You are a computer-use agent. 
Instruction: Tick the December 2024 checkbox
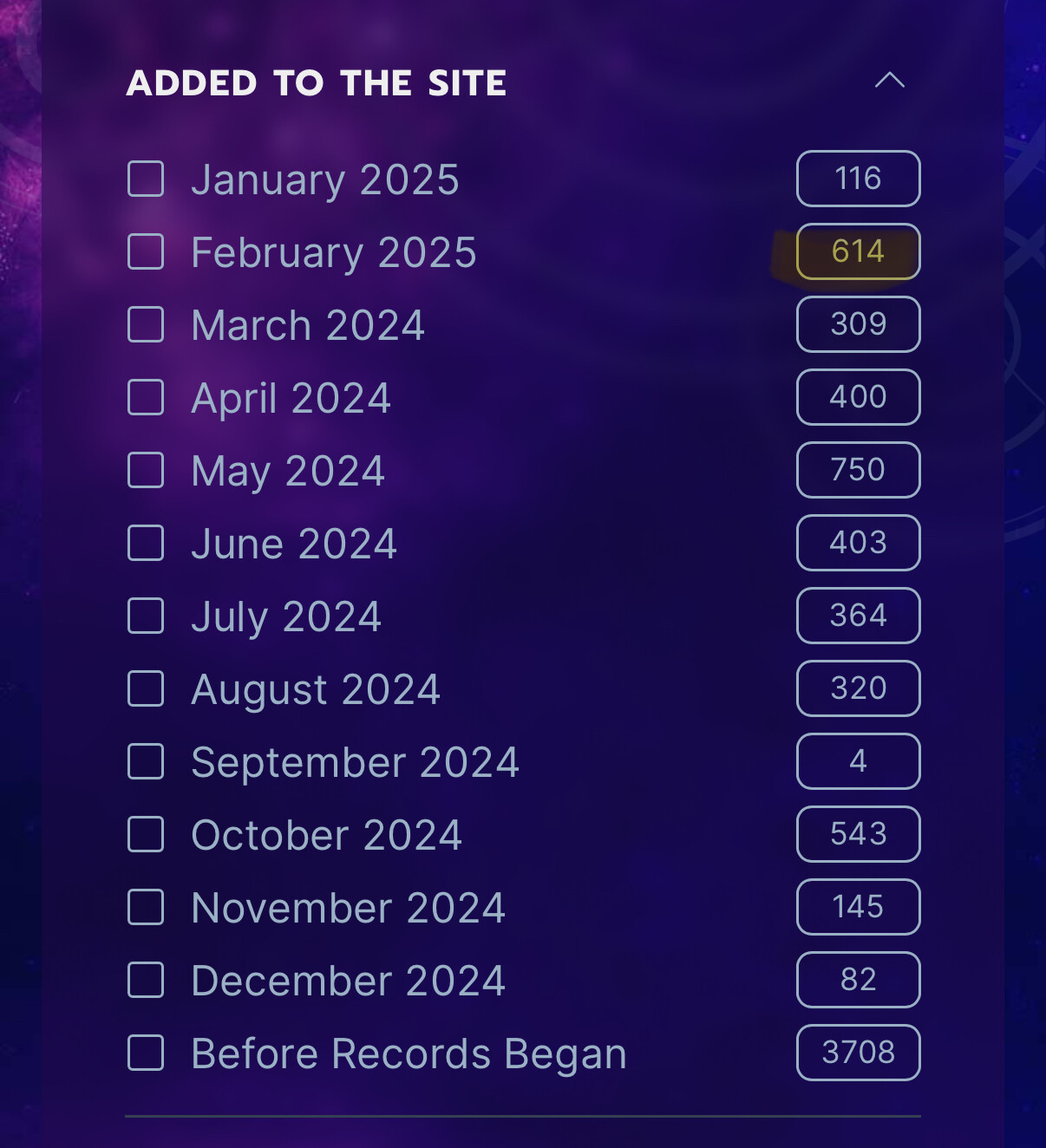point(146,980)
